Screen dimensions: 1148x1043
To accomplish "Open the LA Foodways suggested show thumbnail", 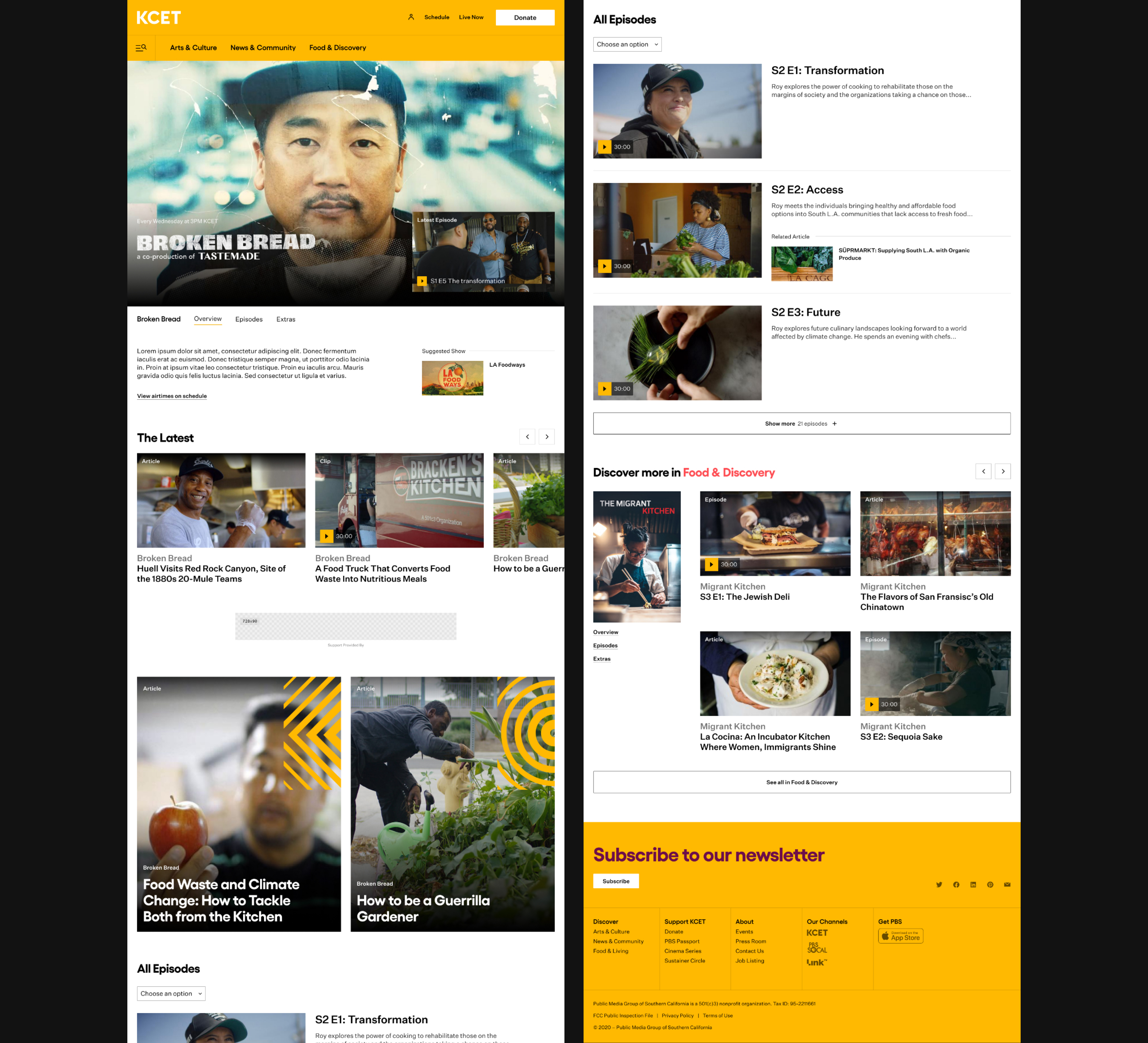I will (453, 378).
